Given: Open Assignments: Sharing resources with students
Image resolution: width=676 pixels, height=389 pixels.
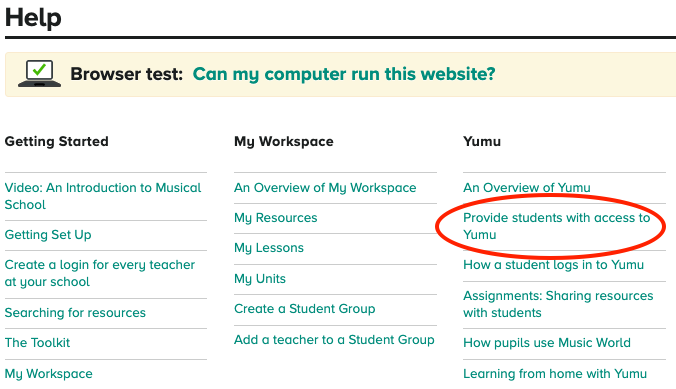Looking at the screenshot, I should (x=558, y=304).
